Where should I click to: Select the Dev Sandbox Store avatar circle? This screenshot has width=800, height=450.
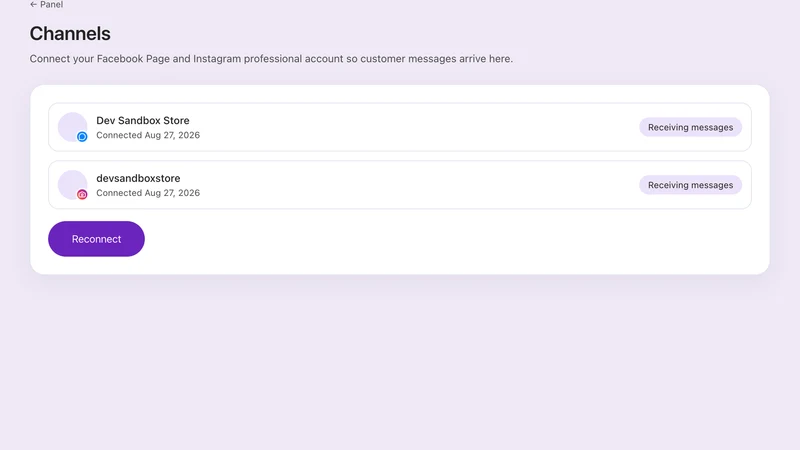click(72, 127)
